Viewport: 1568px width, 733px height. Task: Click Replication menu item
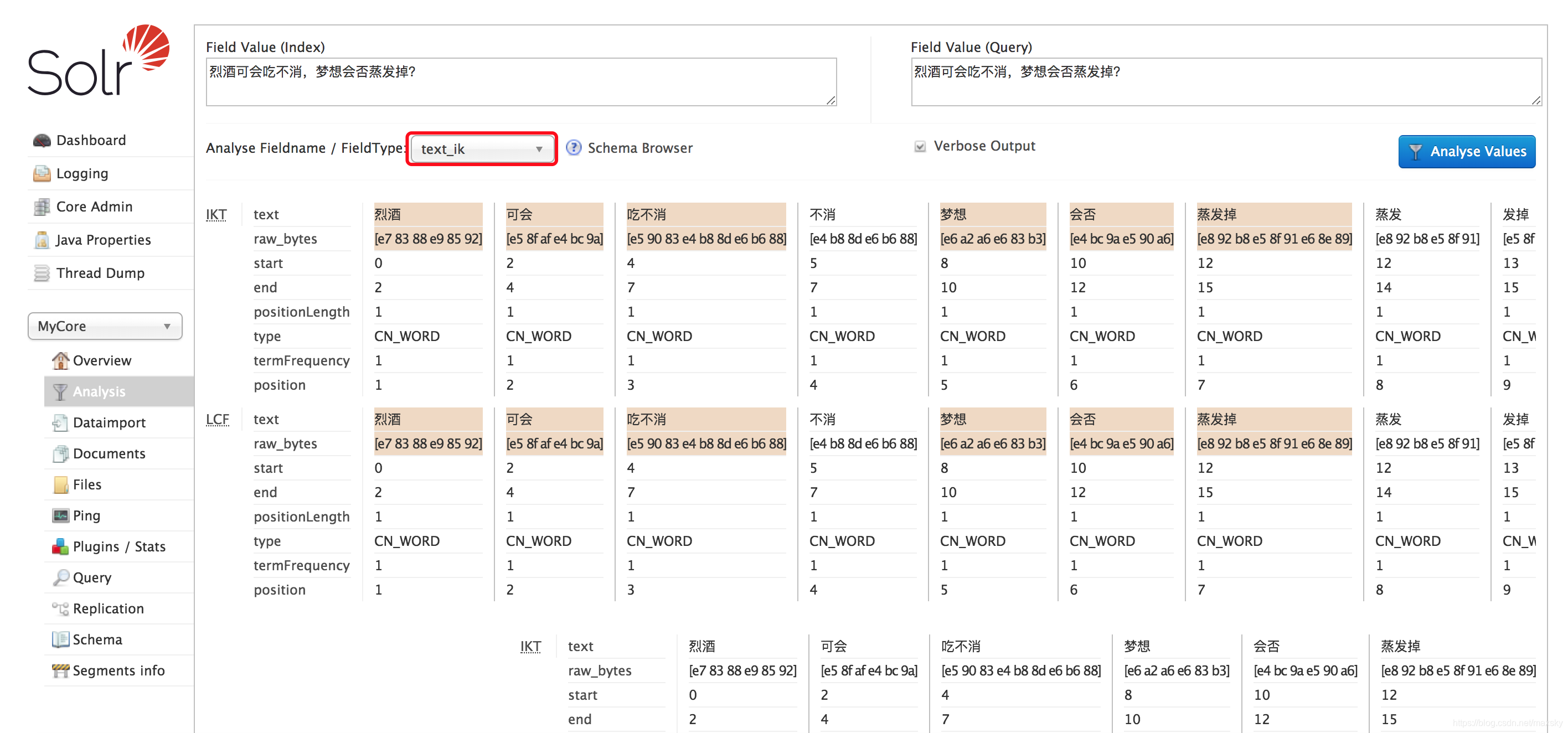109,608
